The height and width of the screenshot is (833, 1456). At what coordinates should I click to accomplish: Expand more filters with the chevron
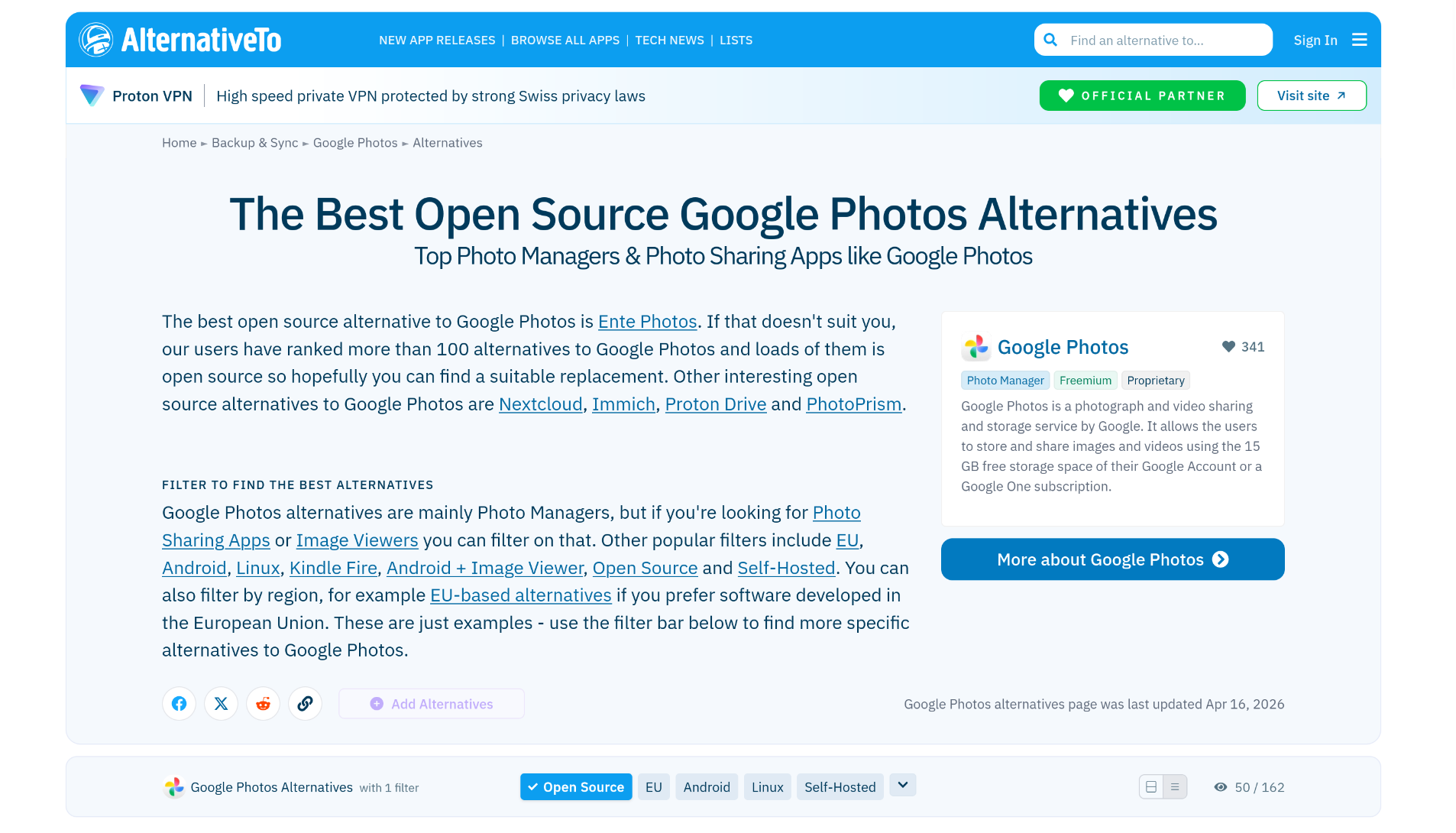[x=903, y=785]
